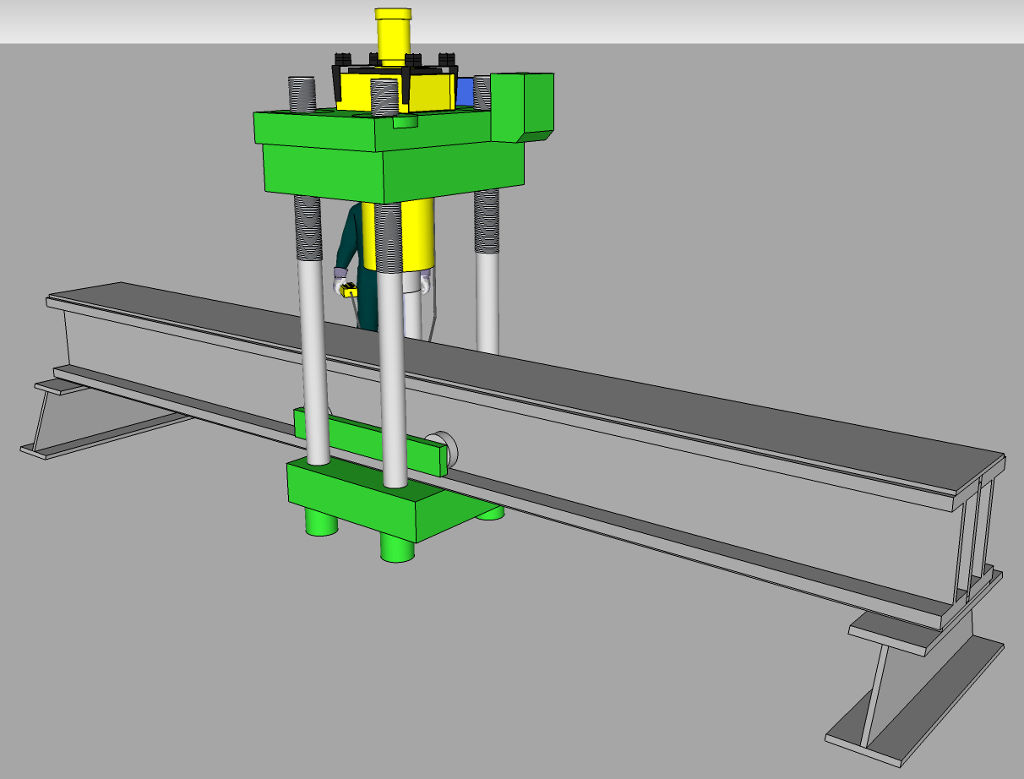Image resolution: width=1024 pixels, height=779 pixels.
Task: Click the yellow handheld remote controller
Action: pos(349,291)
